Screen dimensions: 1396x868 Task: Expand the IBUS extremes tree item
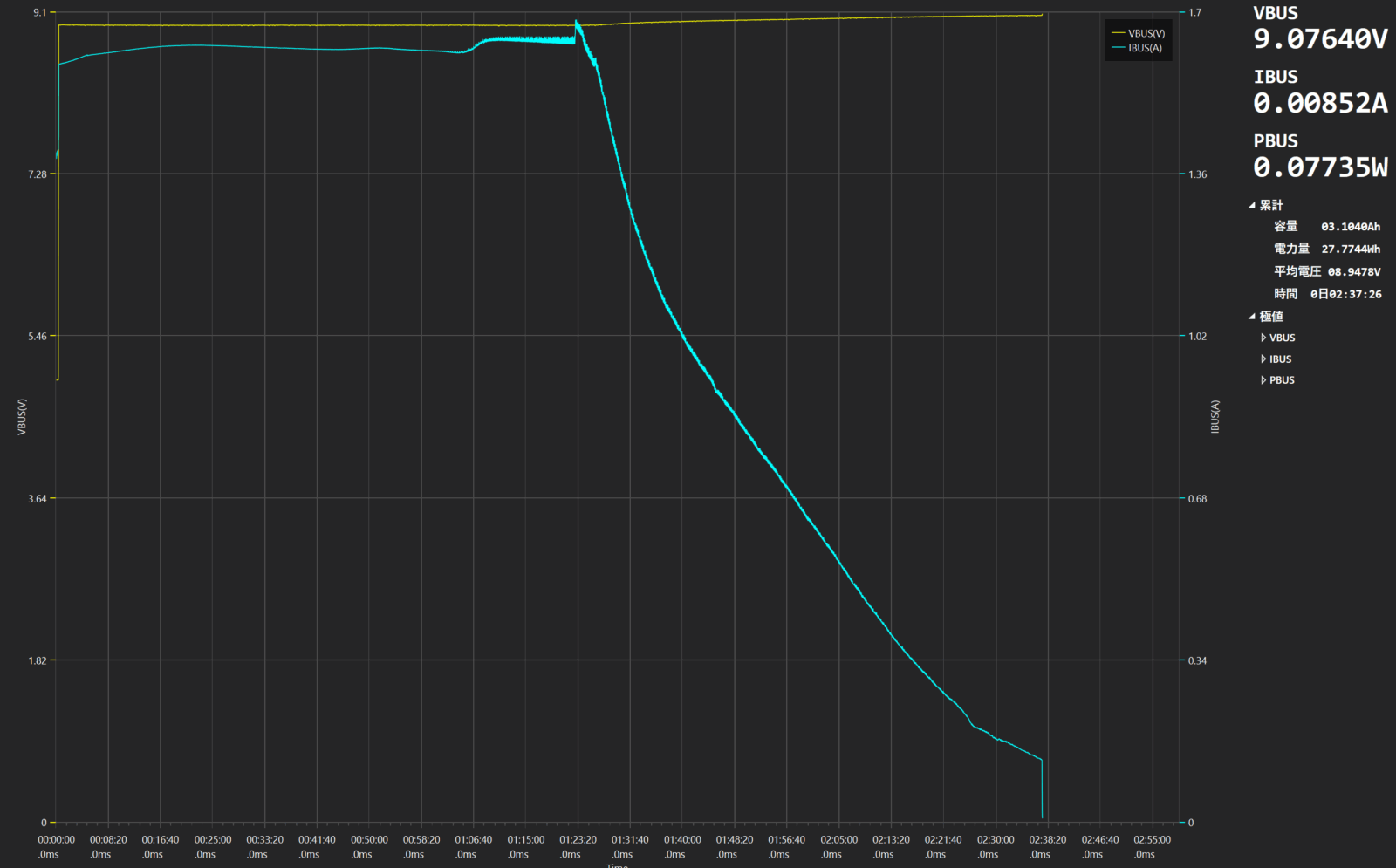click(1263, 359)
